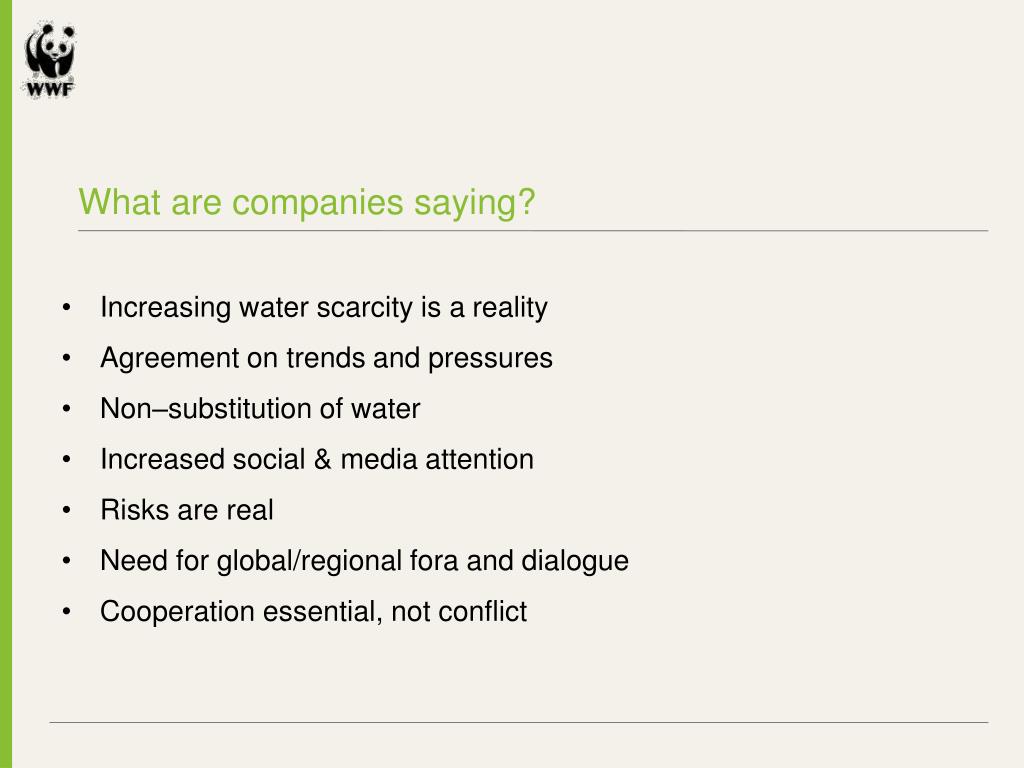
Task: Select 'Agreement on trends and pressures' text
Action: pyautogui.click(x=326, y=358)
